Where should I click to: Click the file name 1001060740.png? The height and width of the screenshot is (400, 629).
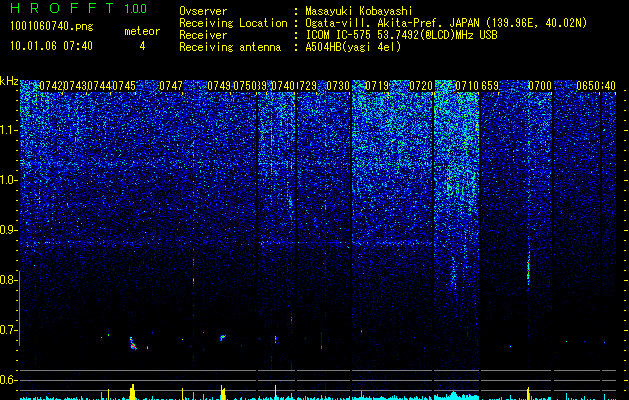click(52, 26)
